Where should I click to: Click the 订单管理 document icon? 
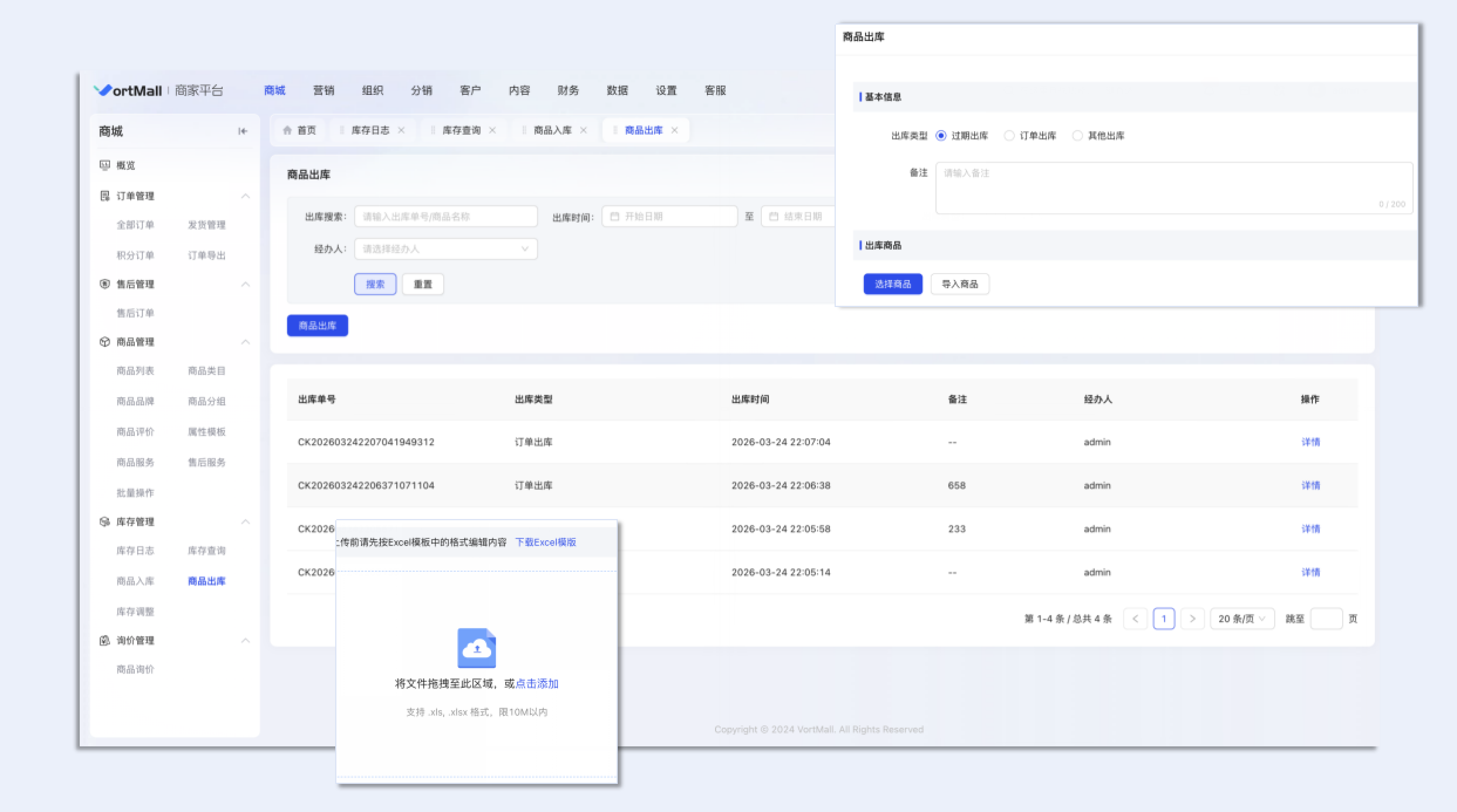[105, 196]
